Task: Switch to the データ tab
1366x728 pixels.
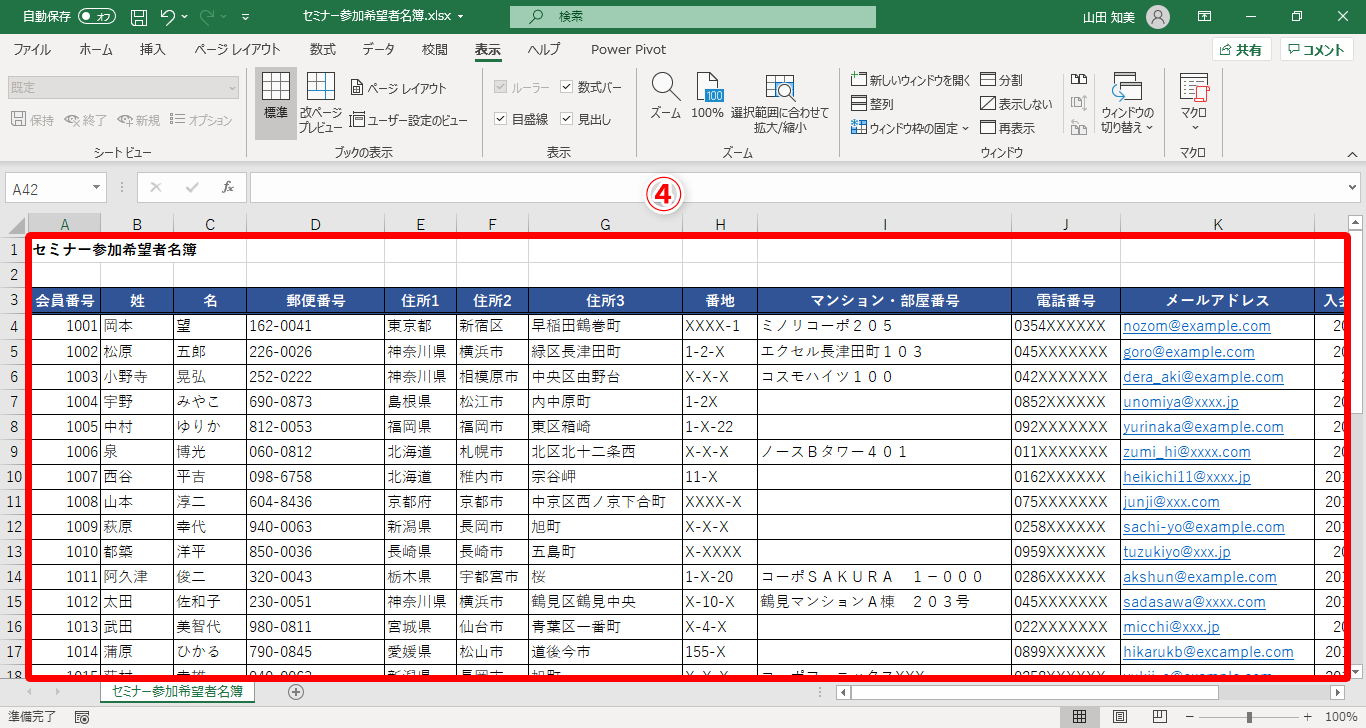Action: click(x=378, y=50)
